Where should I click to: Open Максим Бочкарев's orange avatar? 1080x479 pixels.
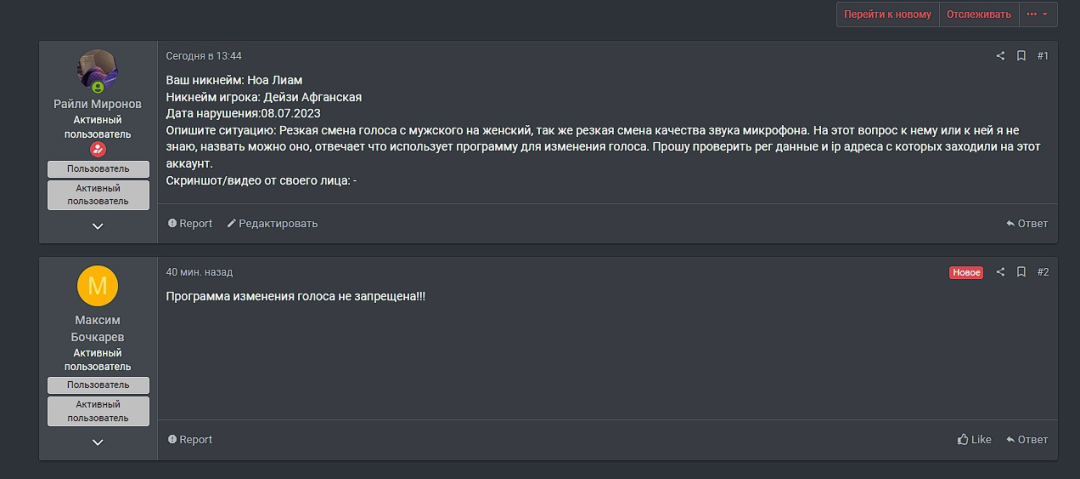(x=98, y=287)
